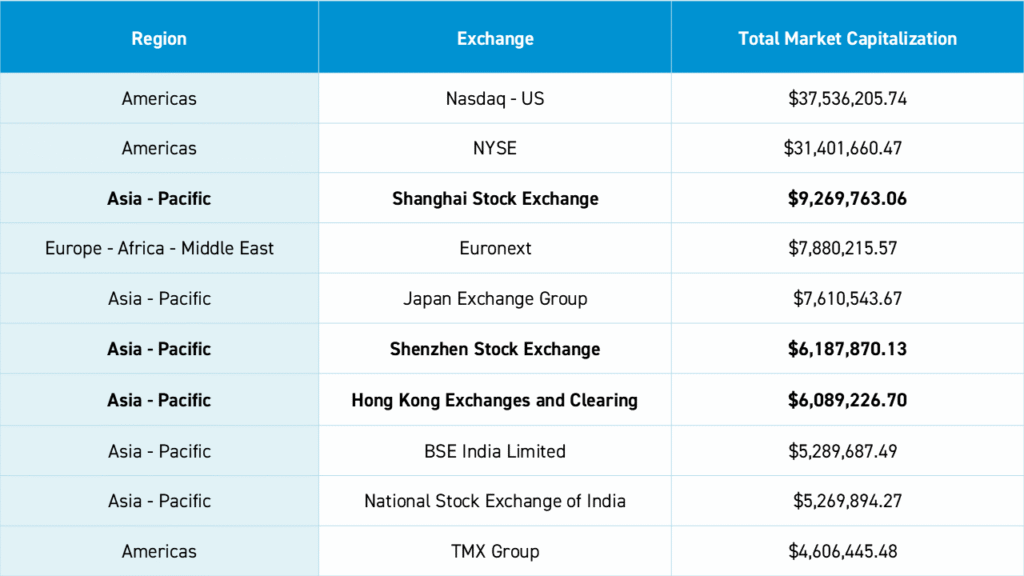This screenshot has height=576, width=1024.
Task: Click Hong Kong Exchanges and Clearing
Action: click(x=495, y=400)
